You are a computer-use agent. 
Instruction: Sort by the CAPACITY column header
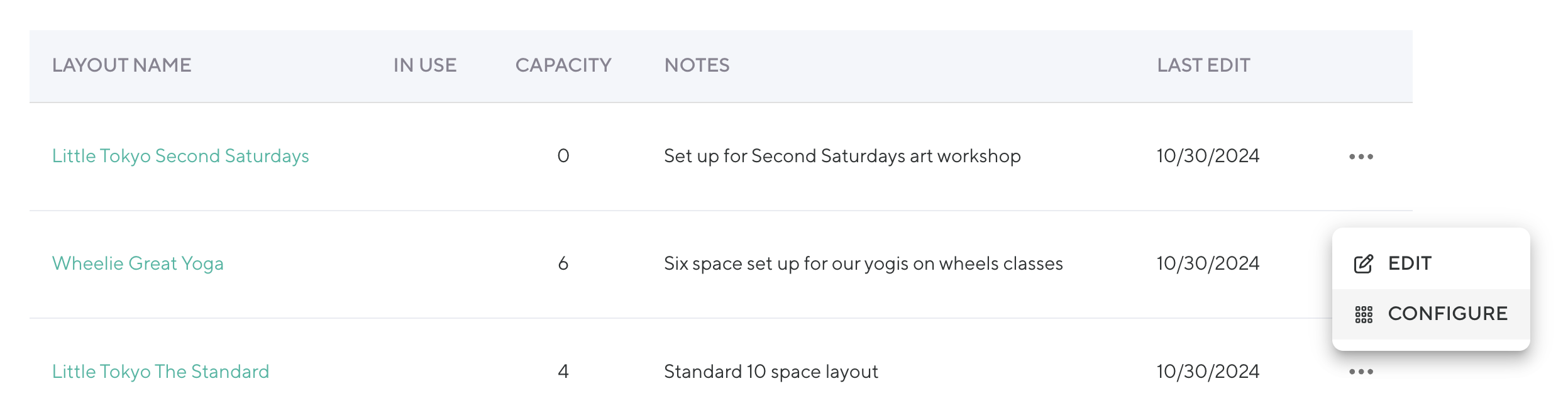coord(563,65)
